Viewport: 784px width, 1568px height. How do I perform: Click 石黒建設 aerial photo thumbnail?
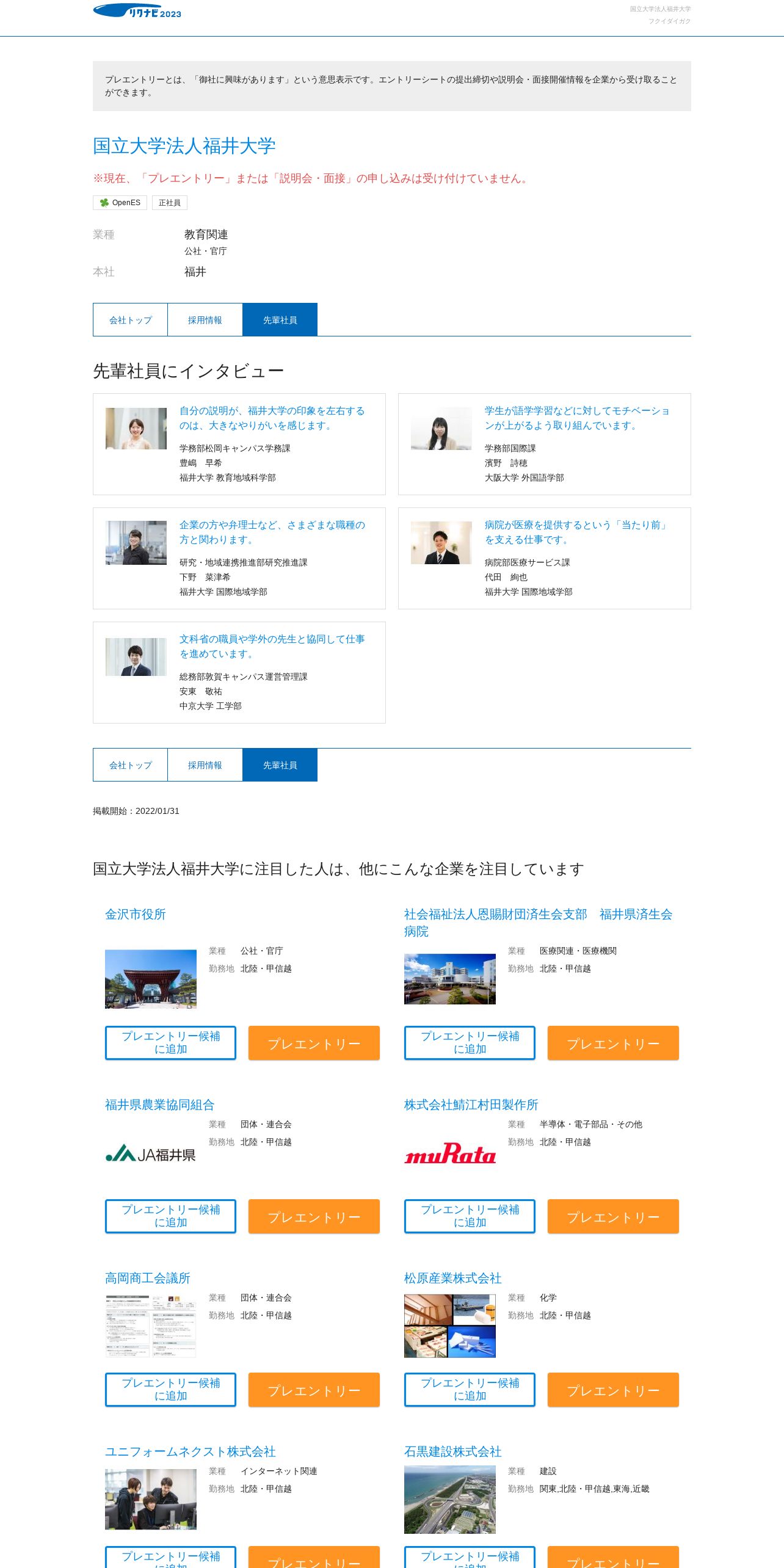pyautogui.click(x=450, y=1501)
